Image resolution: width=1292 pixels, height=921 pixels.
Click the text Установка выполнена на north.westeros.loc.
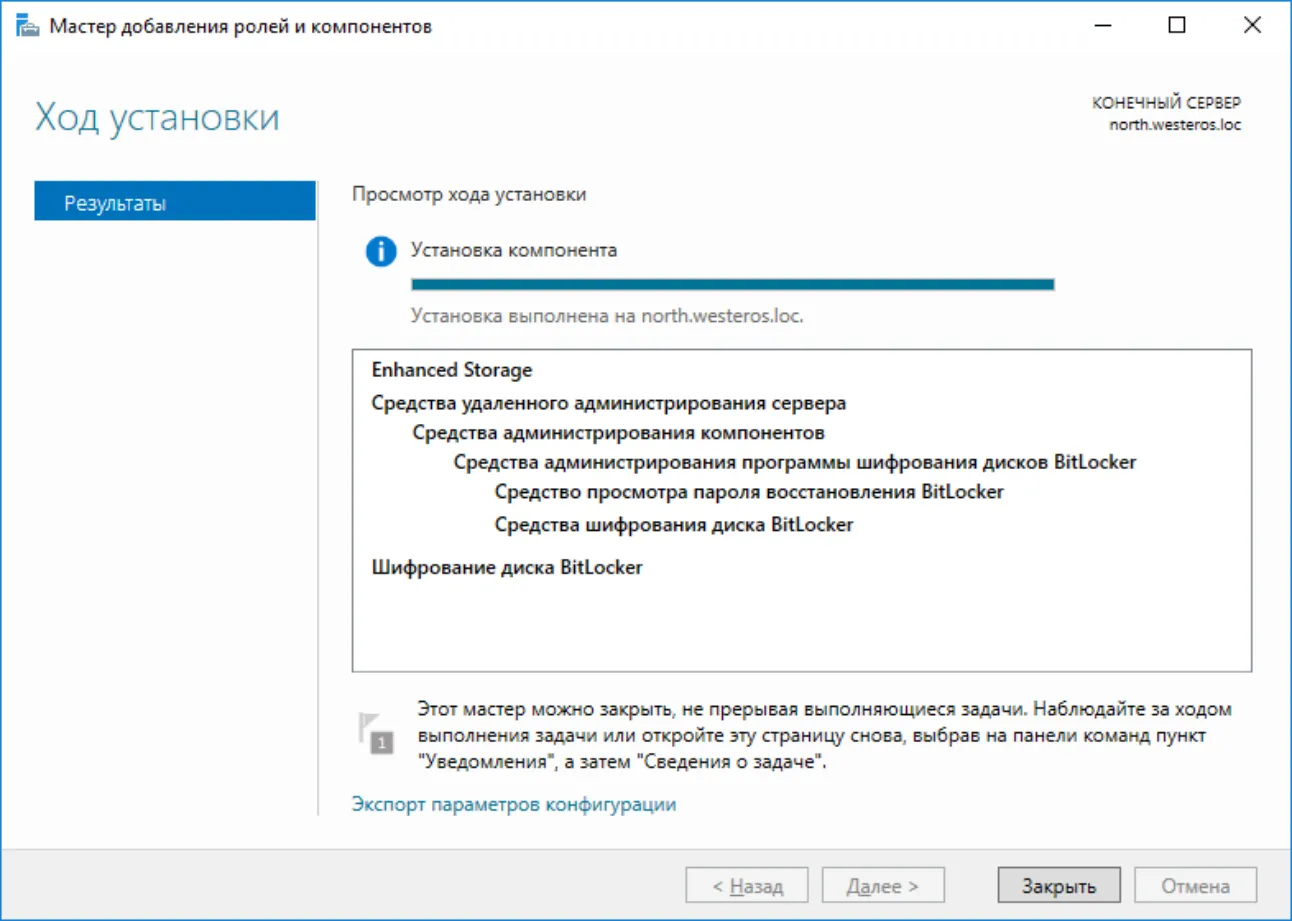tap(608, 316)
